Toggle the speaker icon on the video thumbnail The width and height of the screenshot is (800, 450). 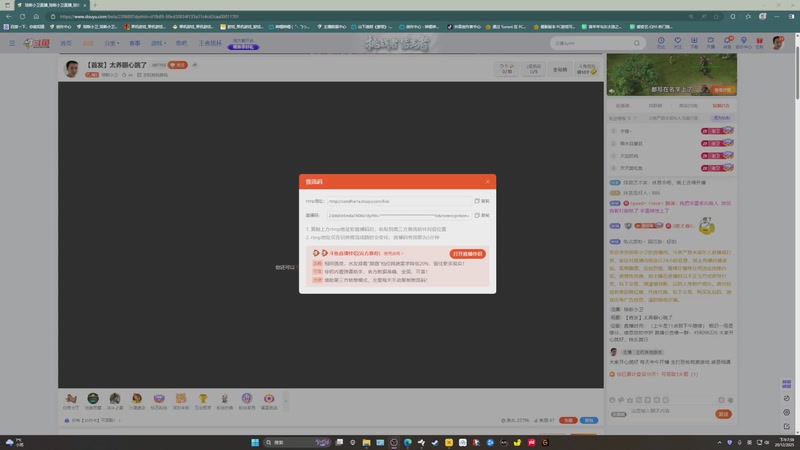(612, 91)
